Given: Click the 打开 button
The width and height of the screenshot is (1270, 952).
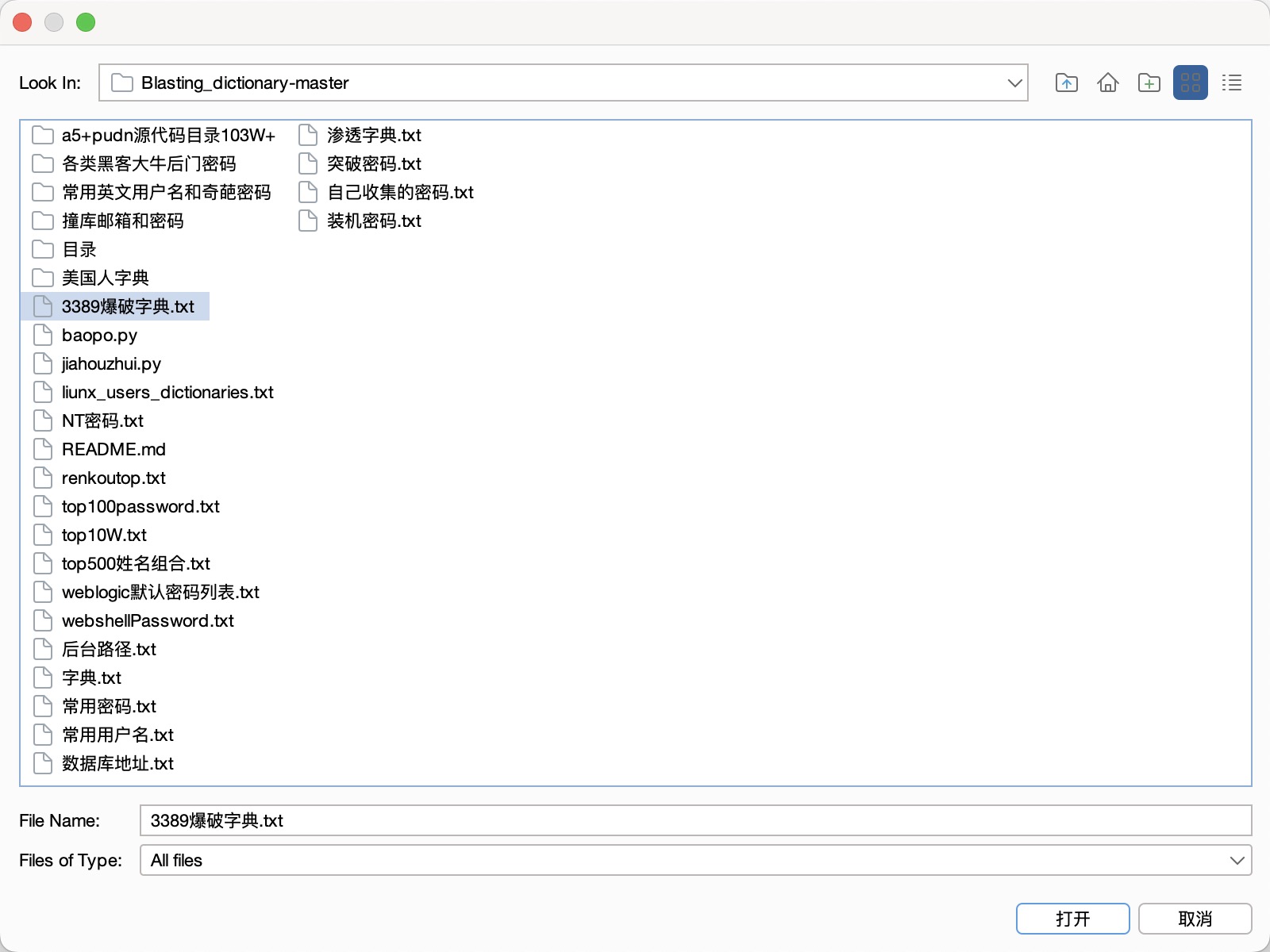Looking at the screenshot, I should [1072, 919].
